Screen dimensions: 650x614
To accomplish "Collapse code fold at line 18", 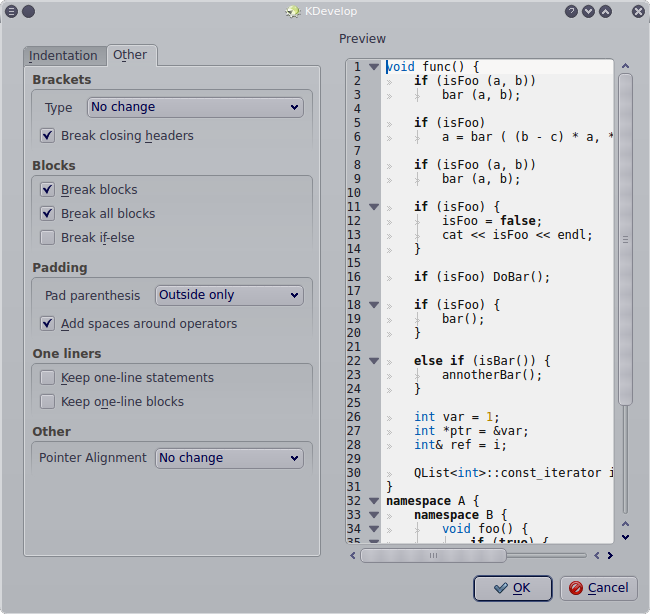I will tap(374, 305).
